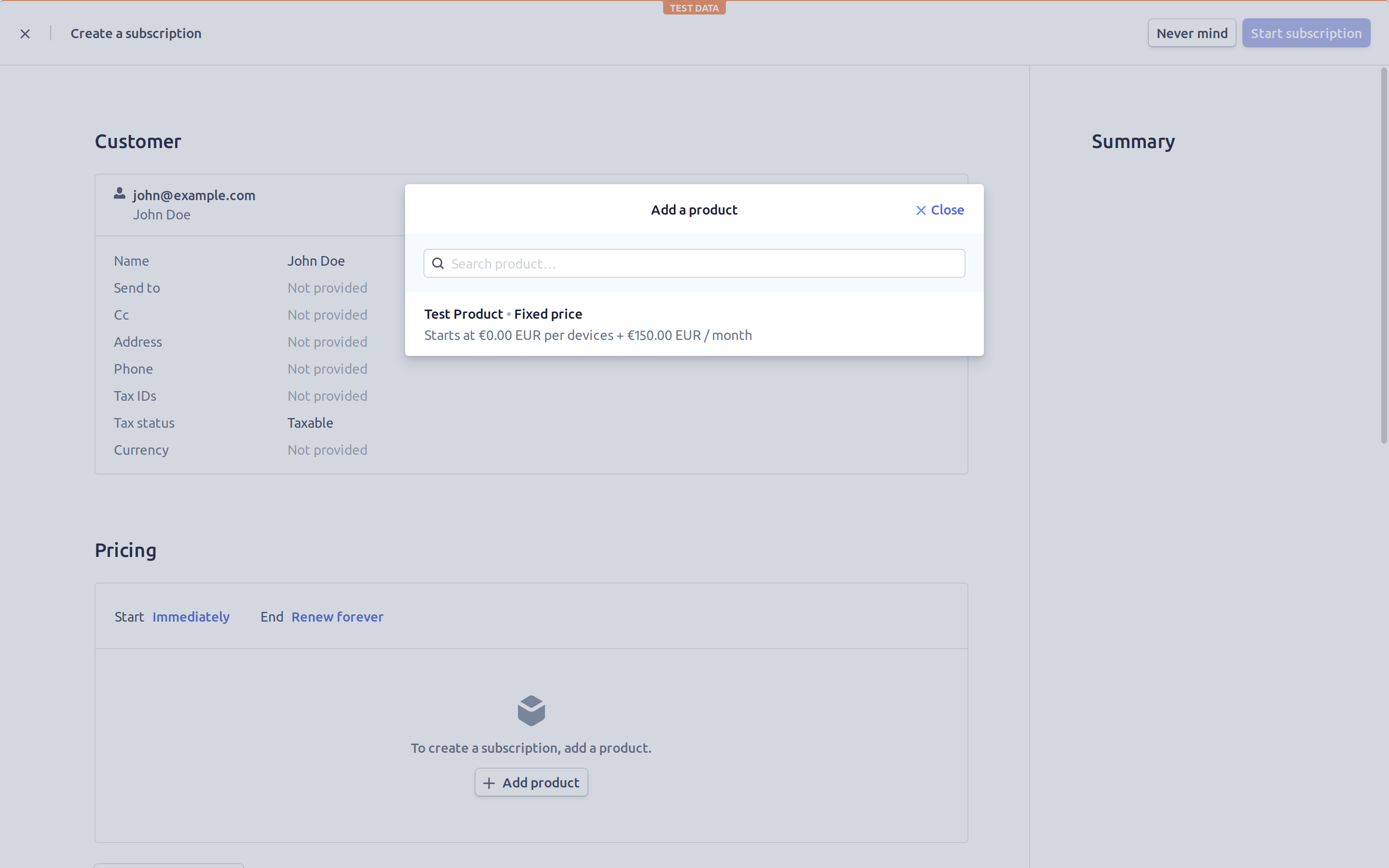Click the TEST DATA badge at the top
The height and width of the screenshot is (868, 1389).
tap(694, 7)
